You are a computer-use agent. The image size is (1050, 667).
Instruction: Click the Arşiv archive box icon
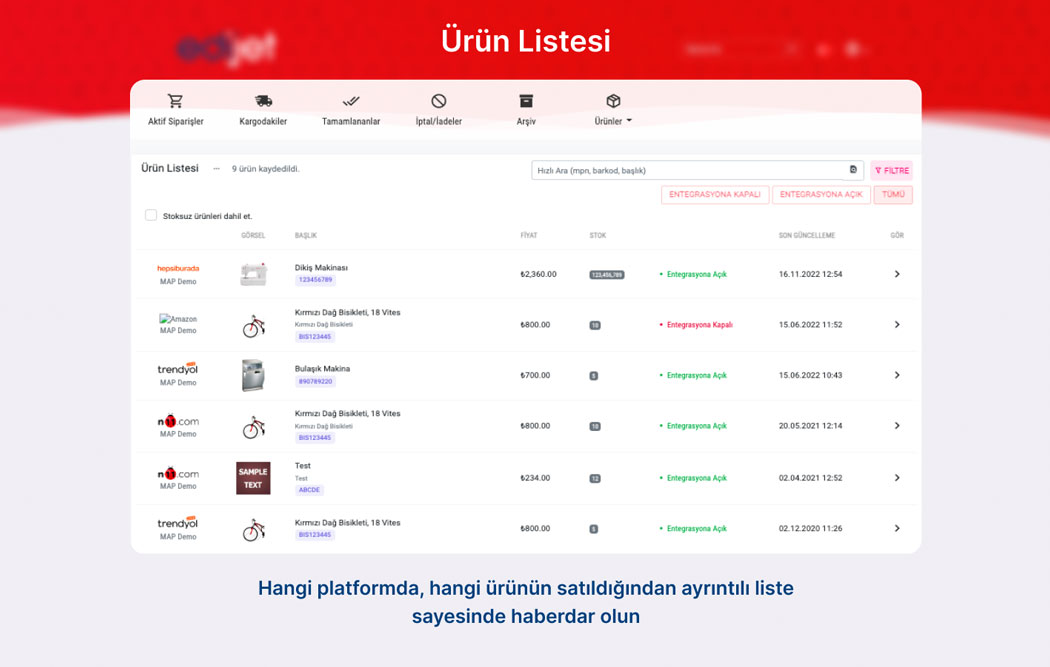click(526, 101)
